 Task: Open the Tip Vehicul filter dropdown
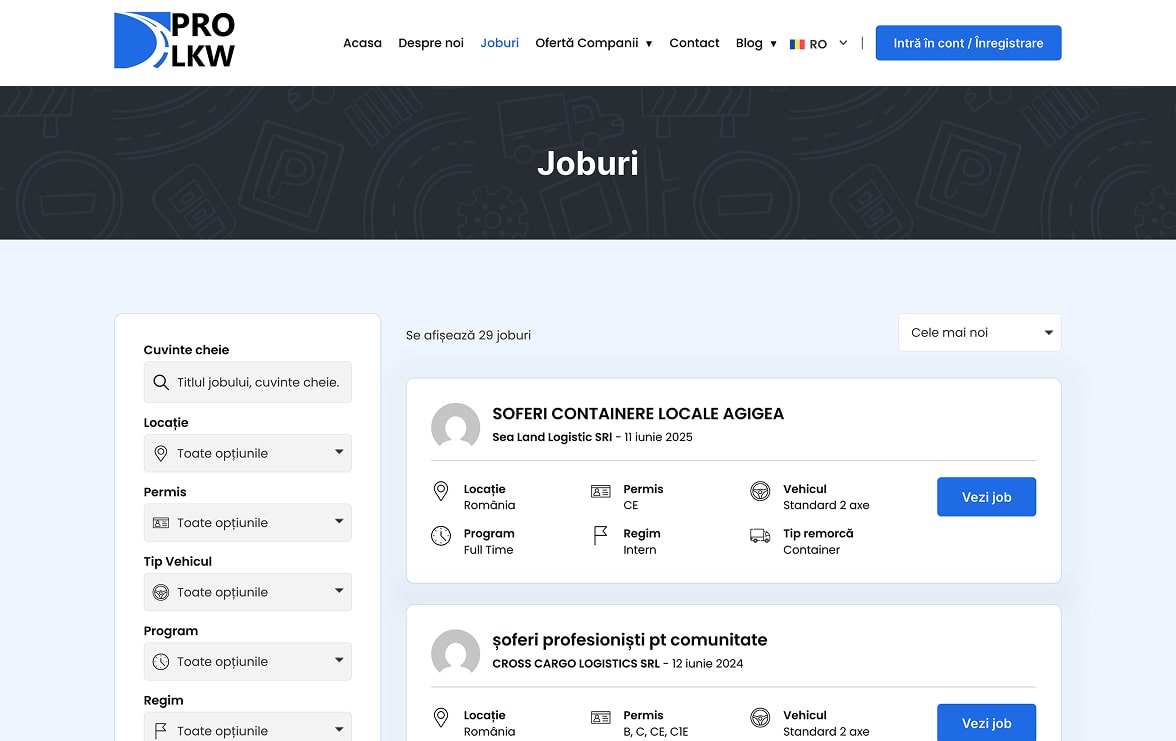(247, 592)
